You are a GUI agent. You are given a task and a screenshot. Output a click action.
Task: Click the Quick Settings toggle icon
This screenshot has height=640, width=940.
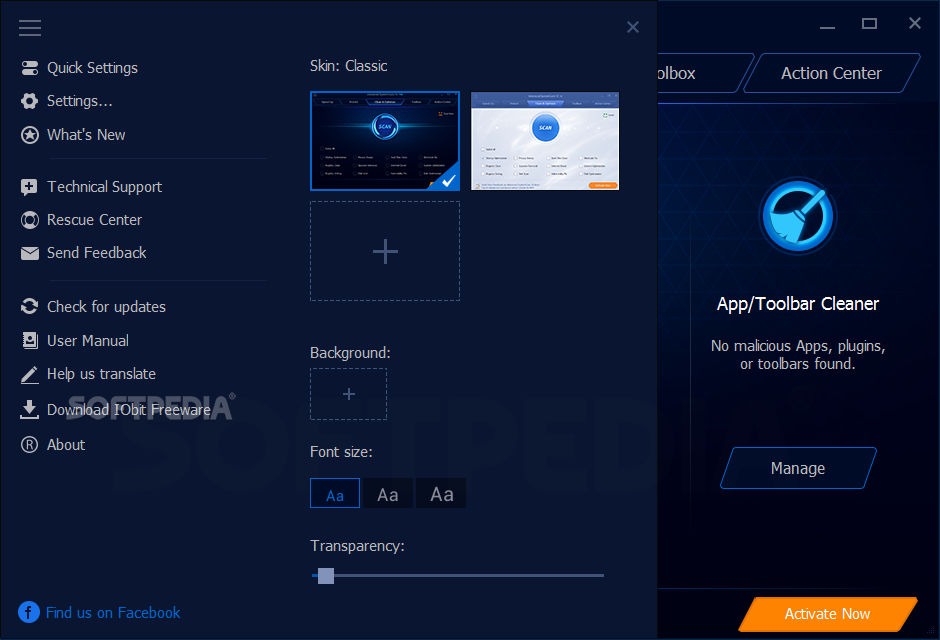(29, 68)
